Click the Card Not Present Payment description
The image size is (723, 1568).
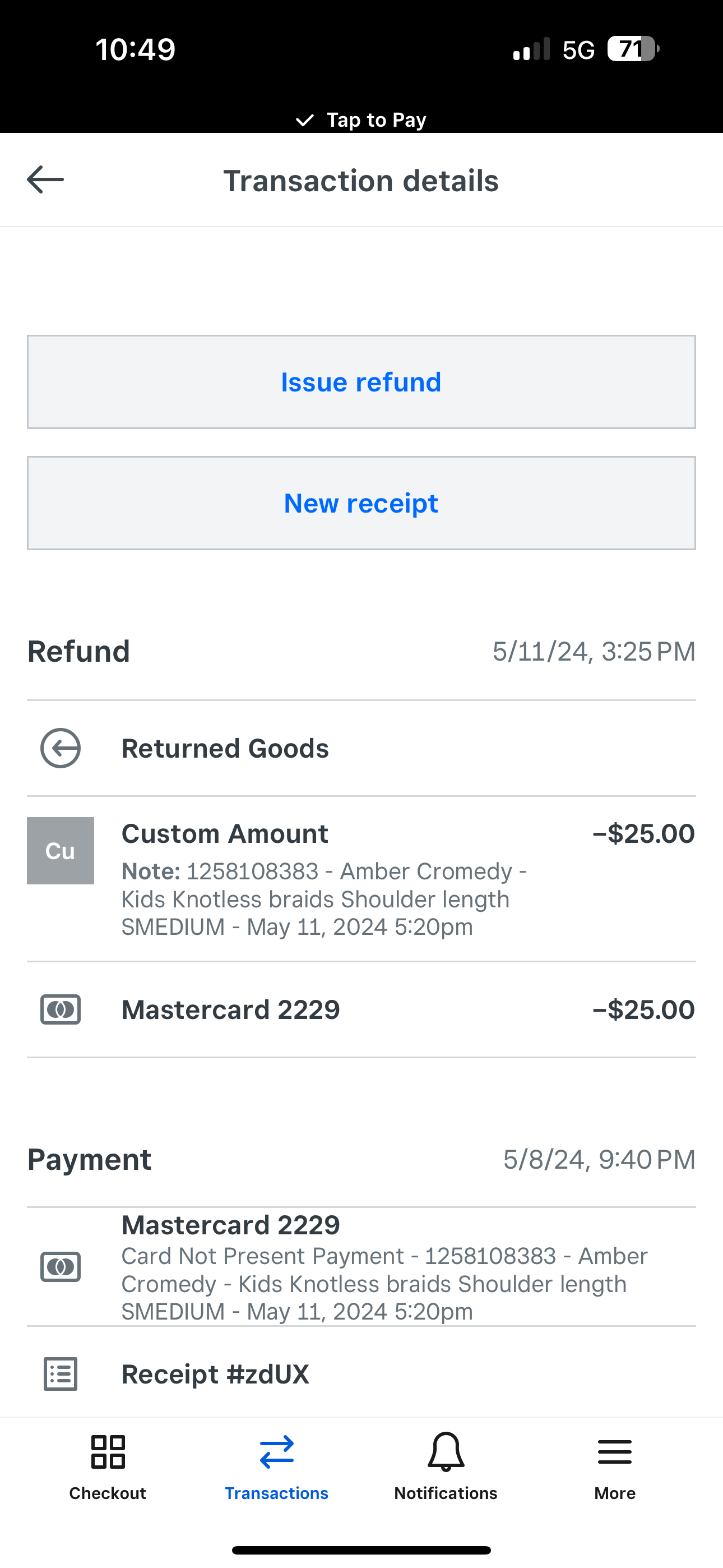point(383,1284)
